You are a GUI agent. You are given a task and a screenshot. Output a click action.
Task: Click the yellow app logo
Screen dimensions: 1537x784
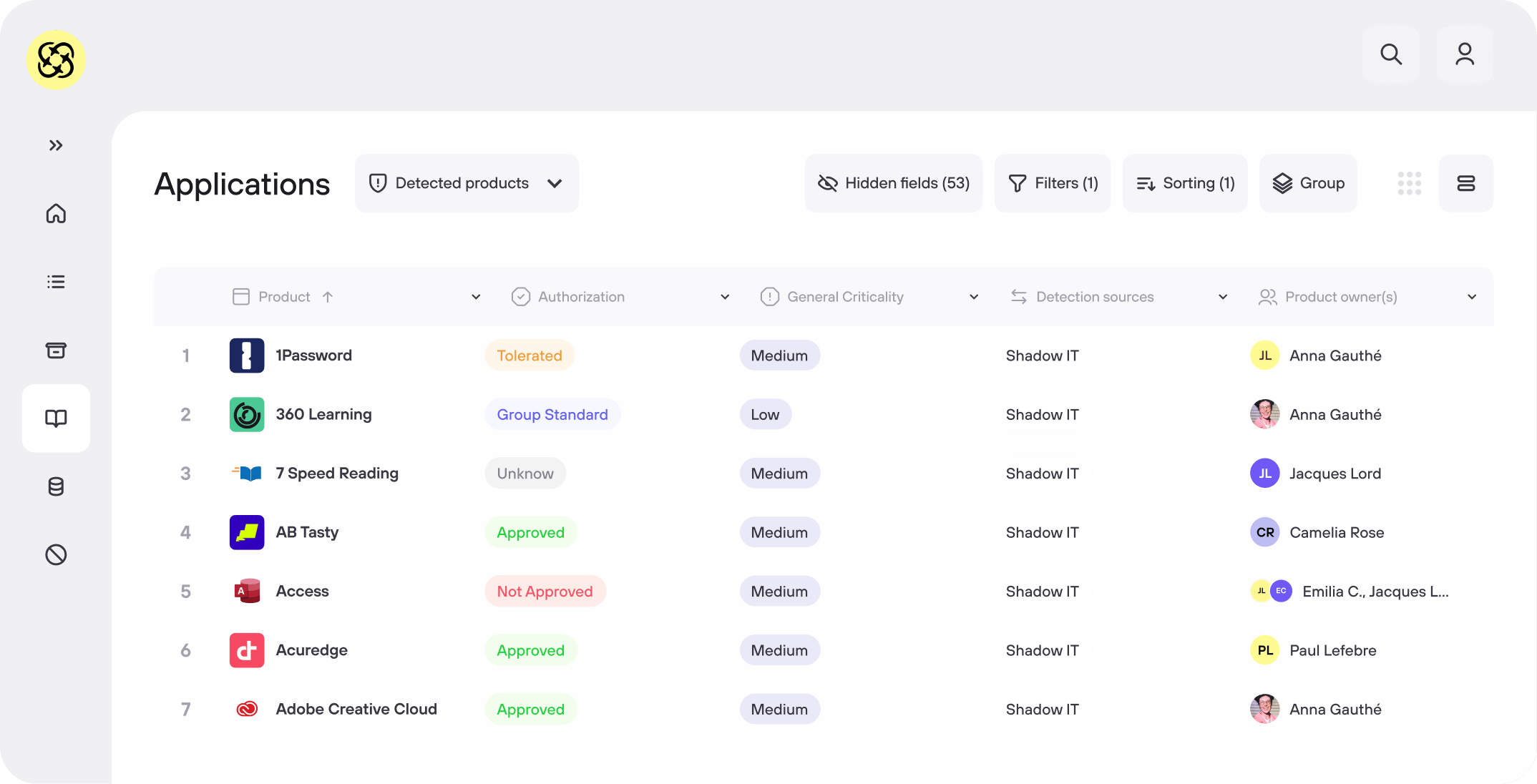[x=56, y=60]
